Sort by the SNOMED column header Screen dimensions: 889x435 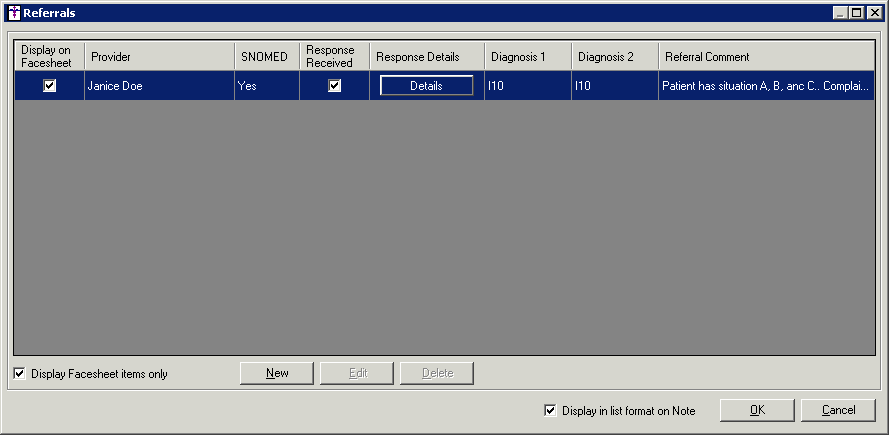266,57
